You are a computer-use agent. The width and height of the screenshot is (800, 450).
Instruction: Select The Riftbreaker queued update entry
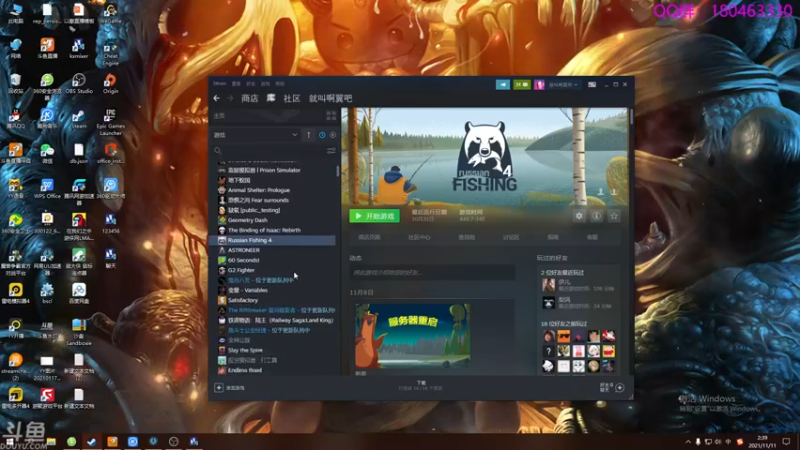(273, 310)
